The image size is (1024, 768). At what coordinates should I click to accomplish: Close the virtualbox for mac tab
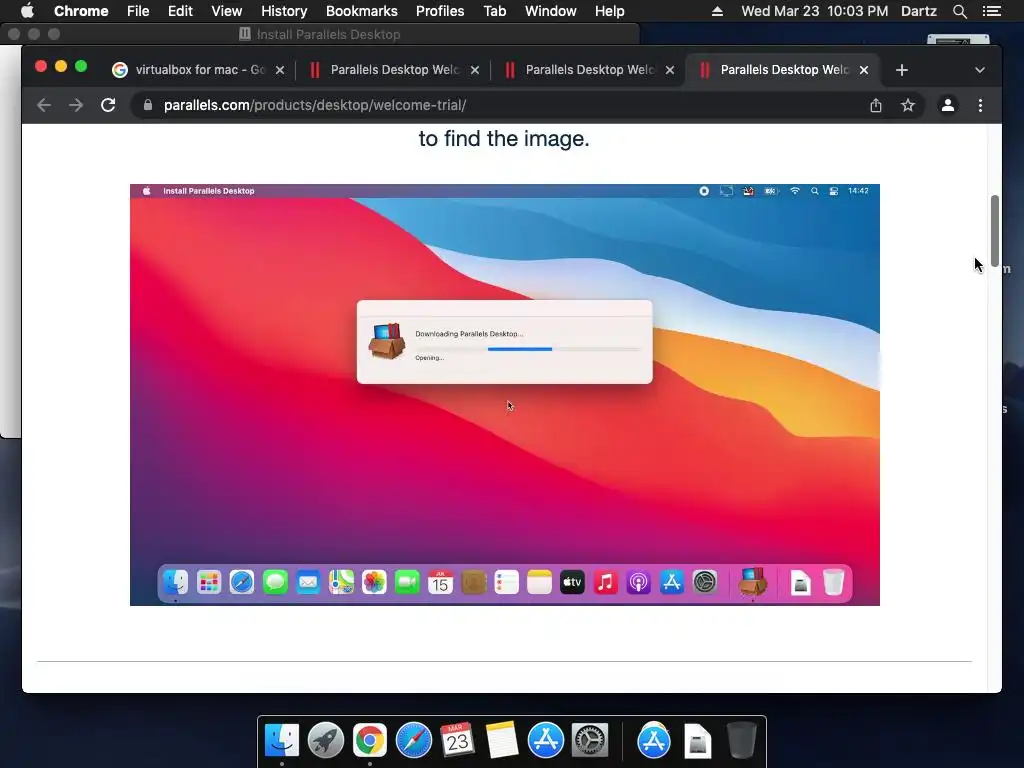coord(280,70)
